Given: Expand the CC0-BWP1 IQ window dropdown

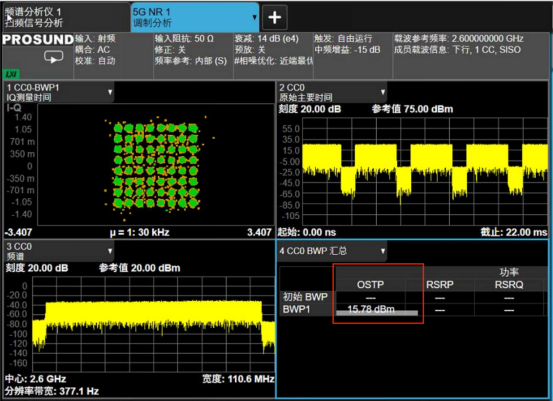Looking at the screenshot, I should pos(110,92).
